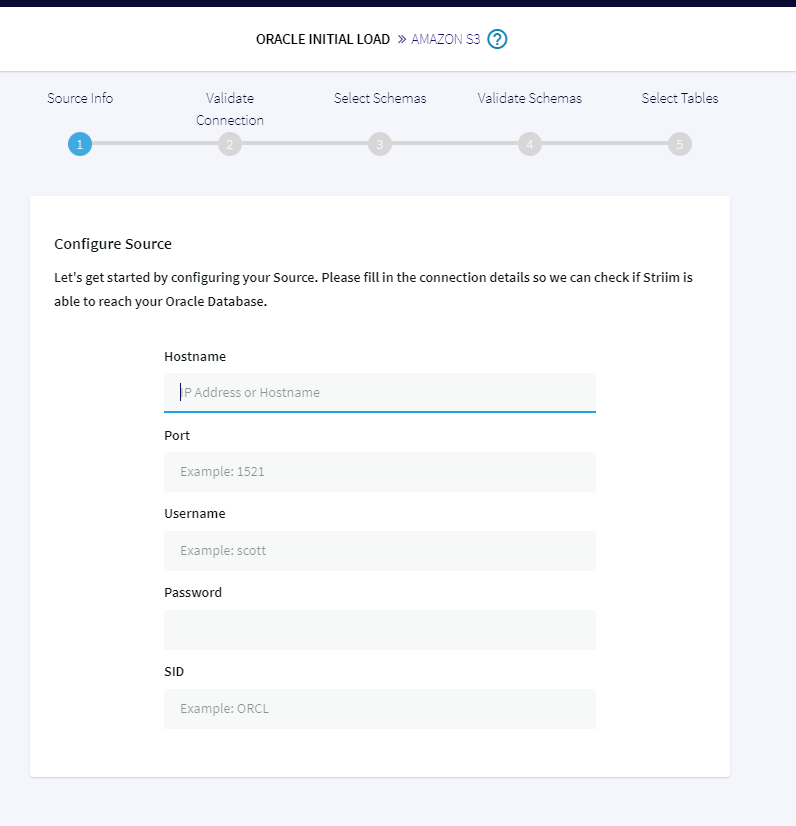Viewport: 796px width, 826px height.
Task: Click the Validate Connection step label
Action: click(230, 109)
